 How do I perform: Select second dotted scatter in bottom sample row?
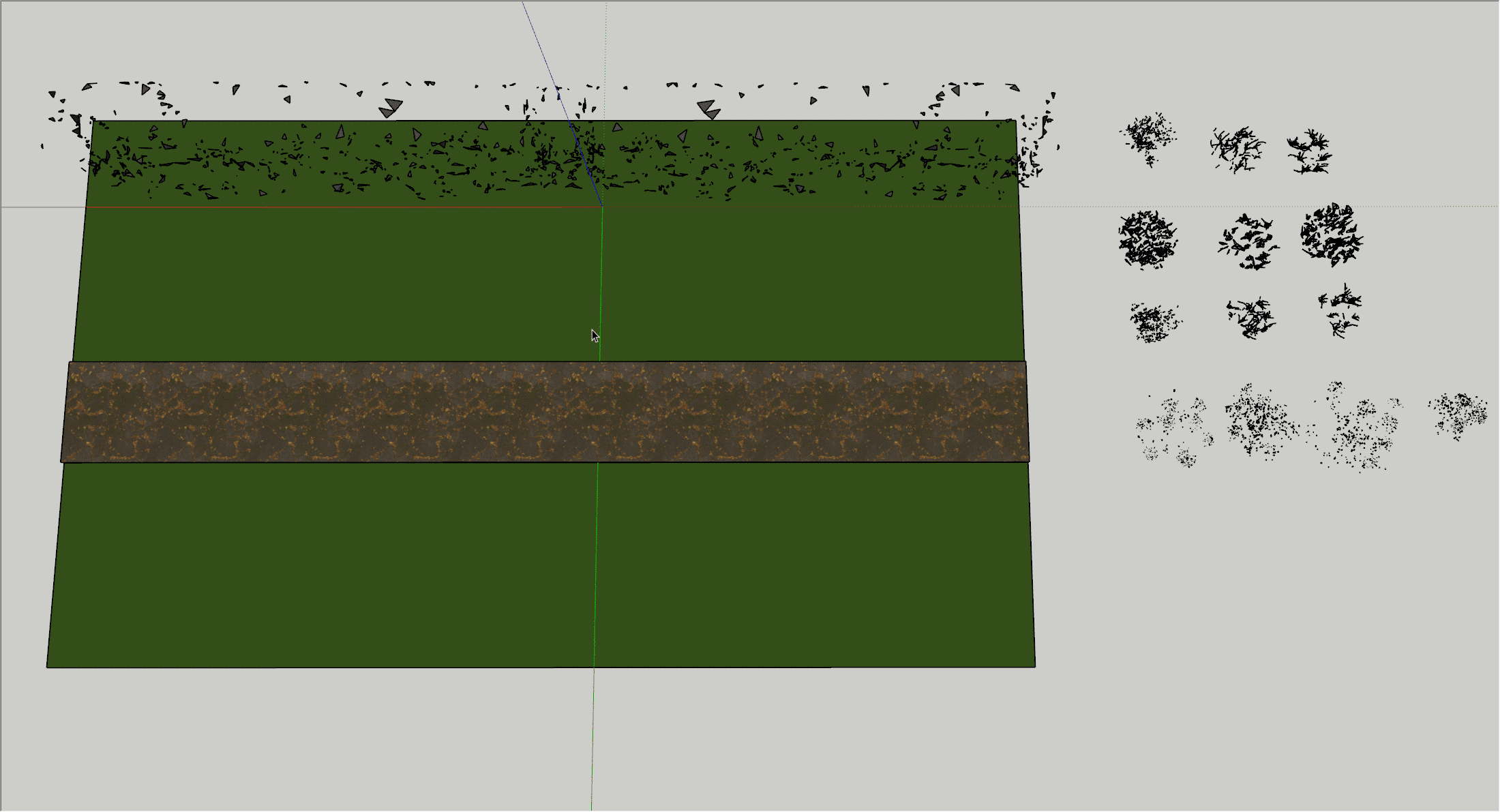coord(1261,420)
